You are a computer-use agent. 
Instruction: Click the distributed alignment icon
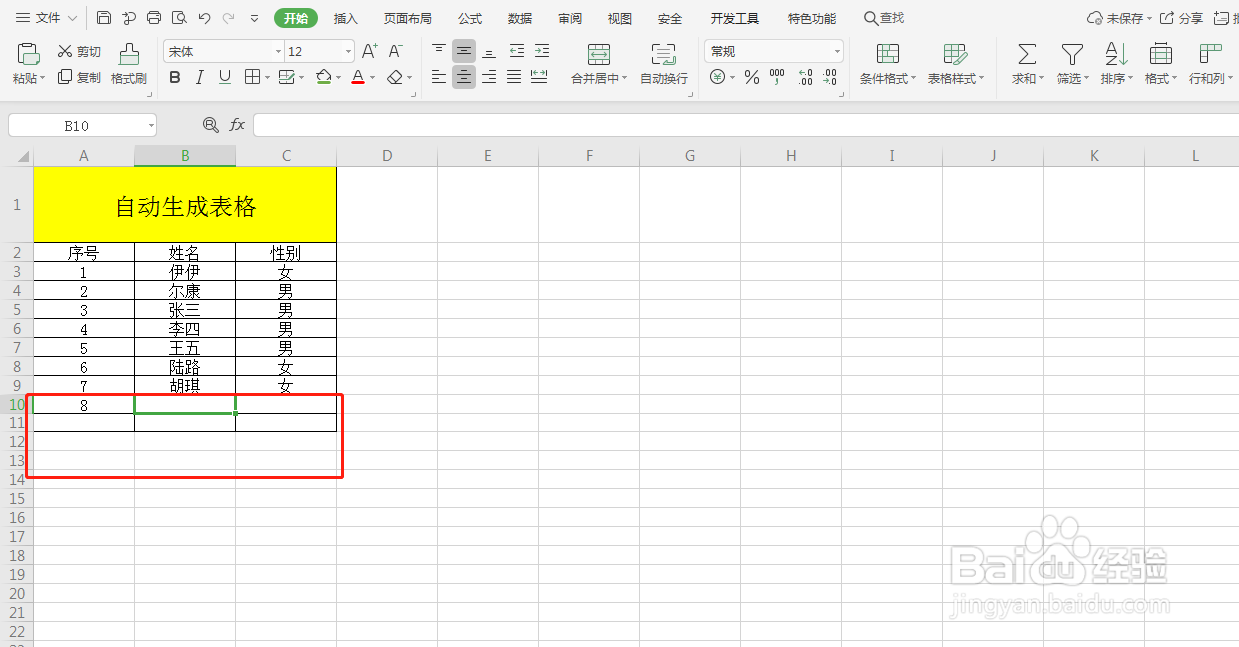point(539,77)
